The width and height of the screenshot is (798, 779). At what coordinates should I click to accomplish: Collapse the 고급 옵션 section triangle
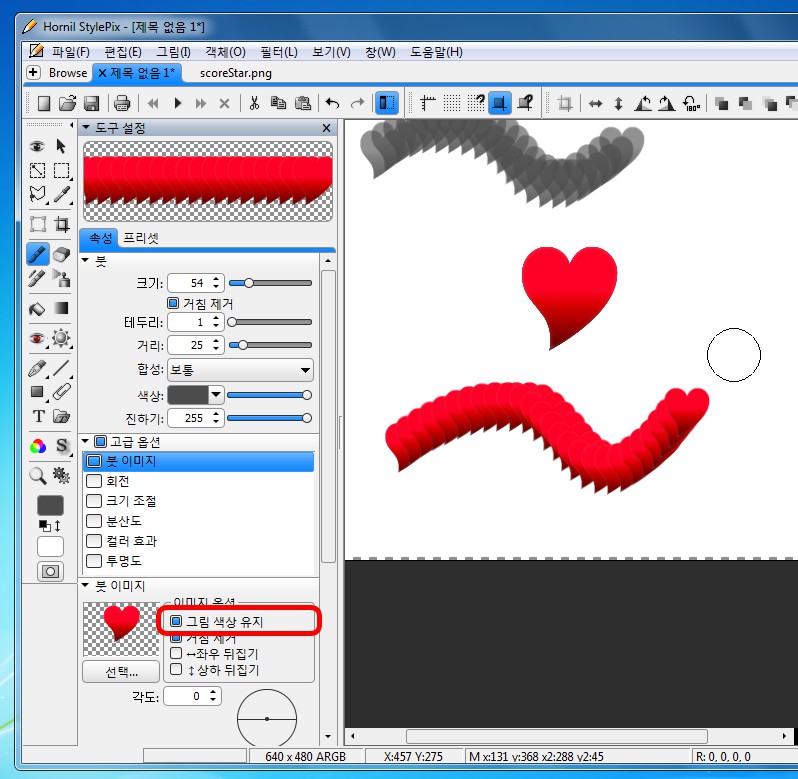(86, 441)
